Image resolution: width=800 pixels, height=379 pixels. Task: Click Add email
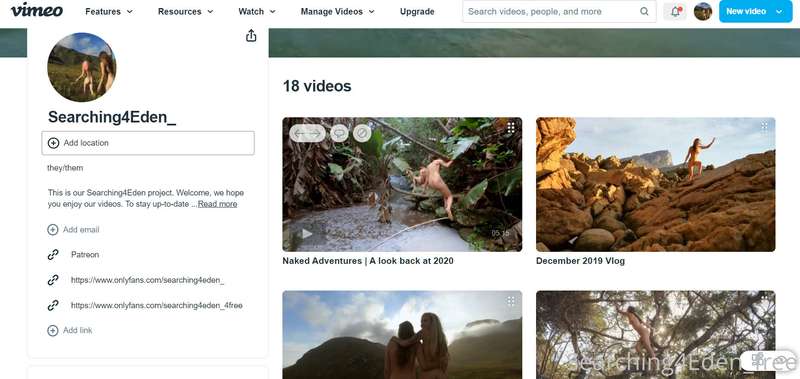coord(81,230)
